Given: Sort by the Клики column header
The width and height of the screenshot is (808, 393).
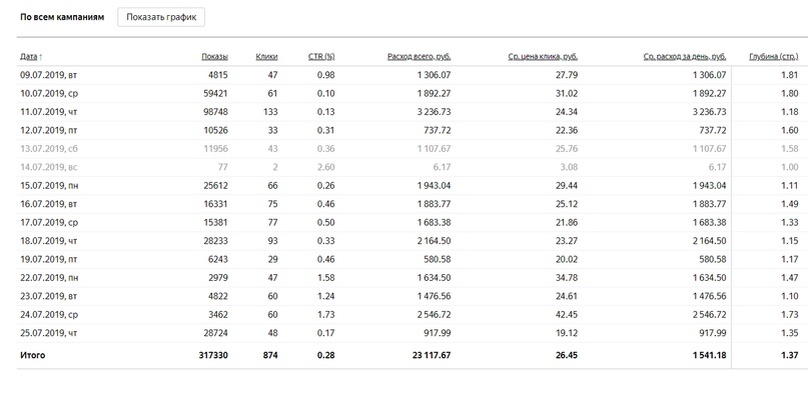Looking at the screenshot, I should pos(266,57).
